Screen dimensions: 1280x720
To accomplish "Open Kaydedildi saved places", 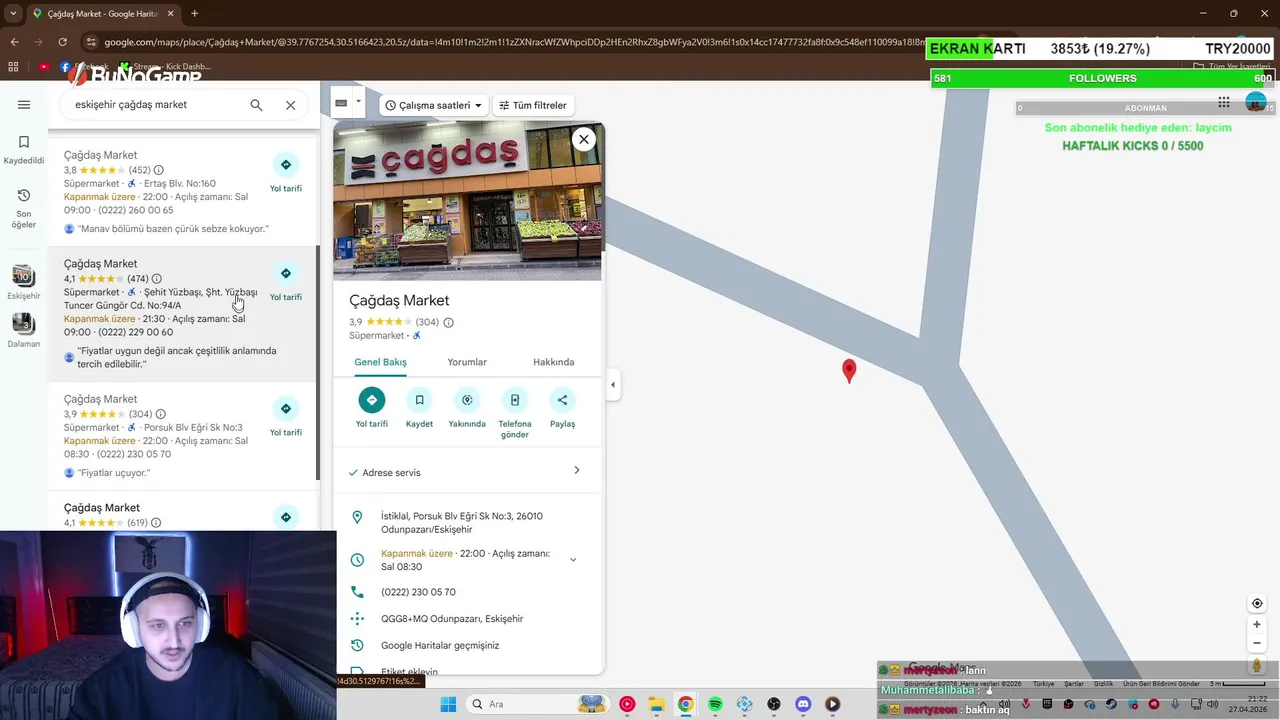I will coord(24,150).
